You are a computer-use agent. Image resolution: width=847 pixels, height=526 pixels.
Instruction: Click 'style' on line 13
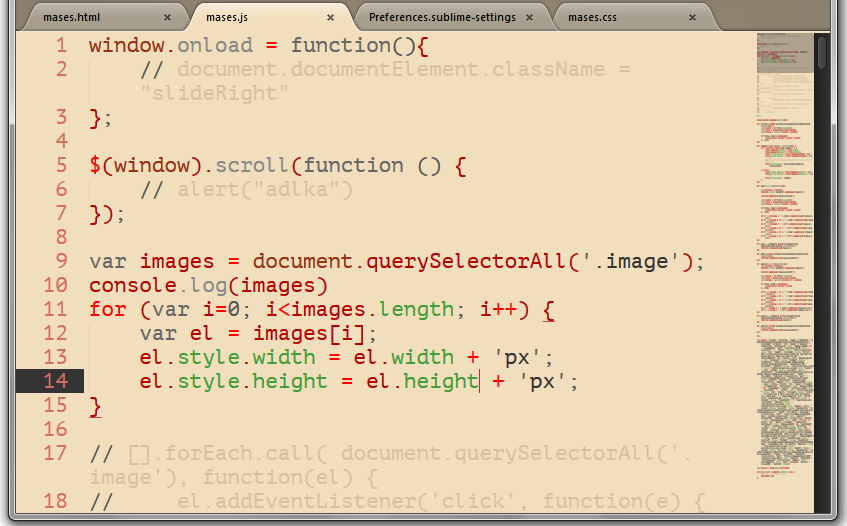(x=209, y=358)
